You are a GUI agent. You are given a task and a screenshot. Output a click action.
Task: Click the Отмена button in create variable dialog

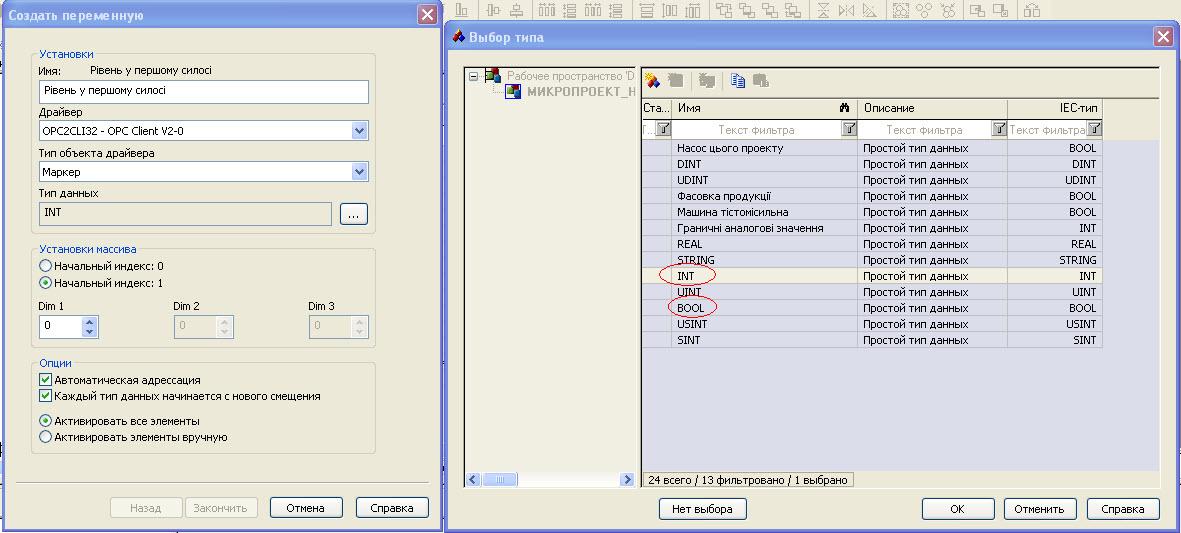306,508
